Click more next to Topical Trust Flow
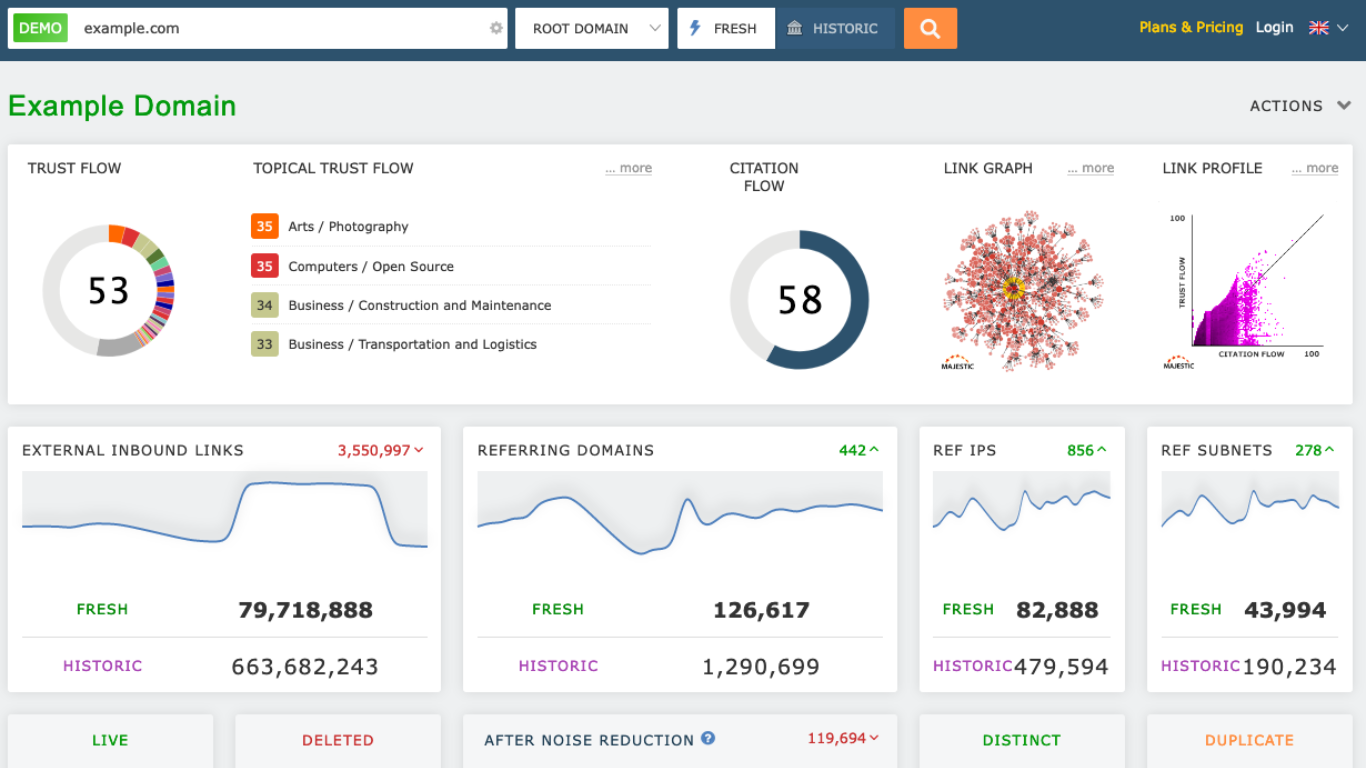Viewport: 1366px width, 768px height. [x=628, y=168]
